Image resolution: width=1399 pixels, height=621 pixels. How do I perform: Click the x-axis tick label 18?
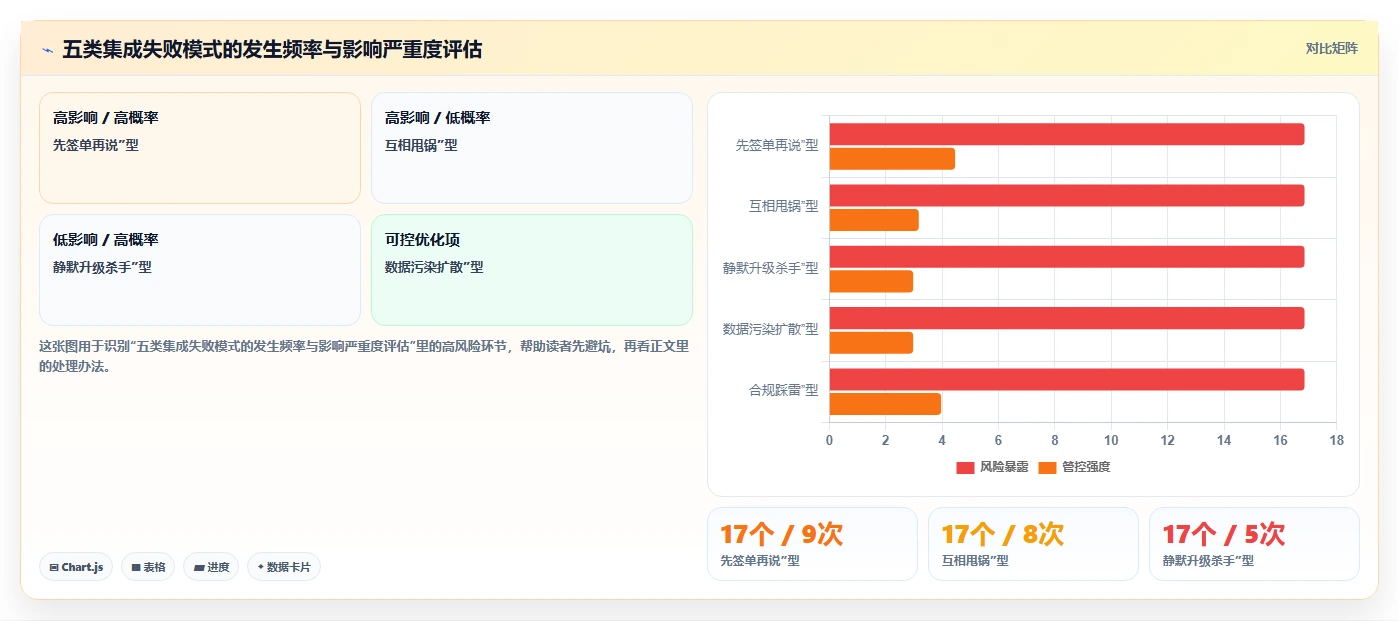pos(1337,440)
